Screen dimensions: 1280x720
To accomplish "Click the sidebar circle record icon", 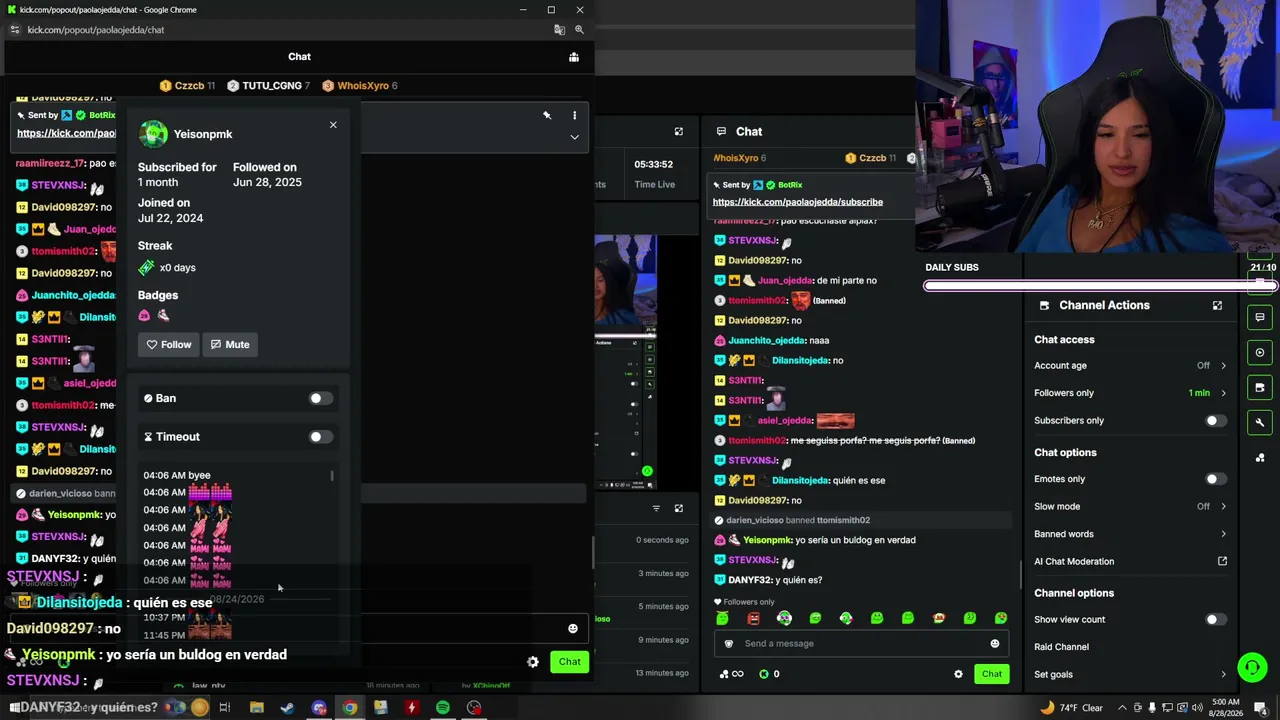I will pos(1260,353).
